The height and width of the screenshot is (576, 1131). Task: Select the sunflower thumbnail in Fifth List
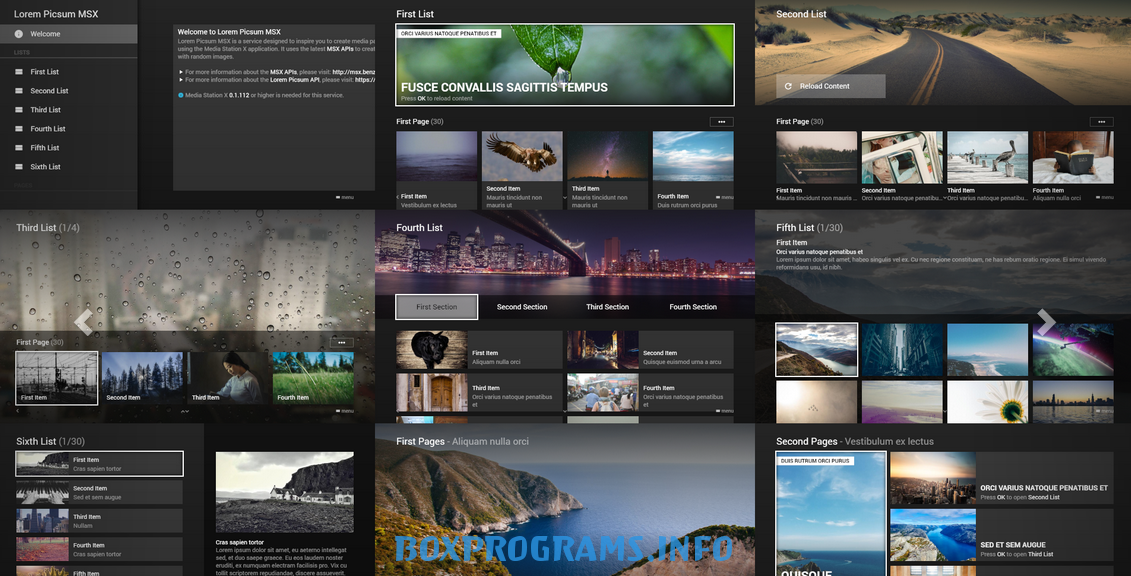987,402
